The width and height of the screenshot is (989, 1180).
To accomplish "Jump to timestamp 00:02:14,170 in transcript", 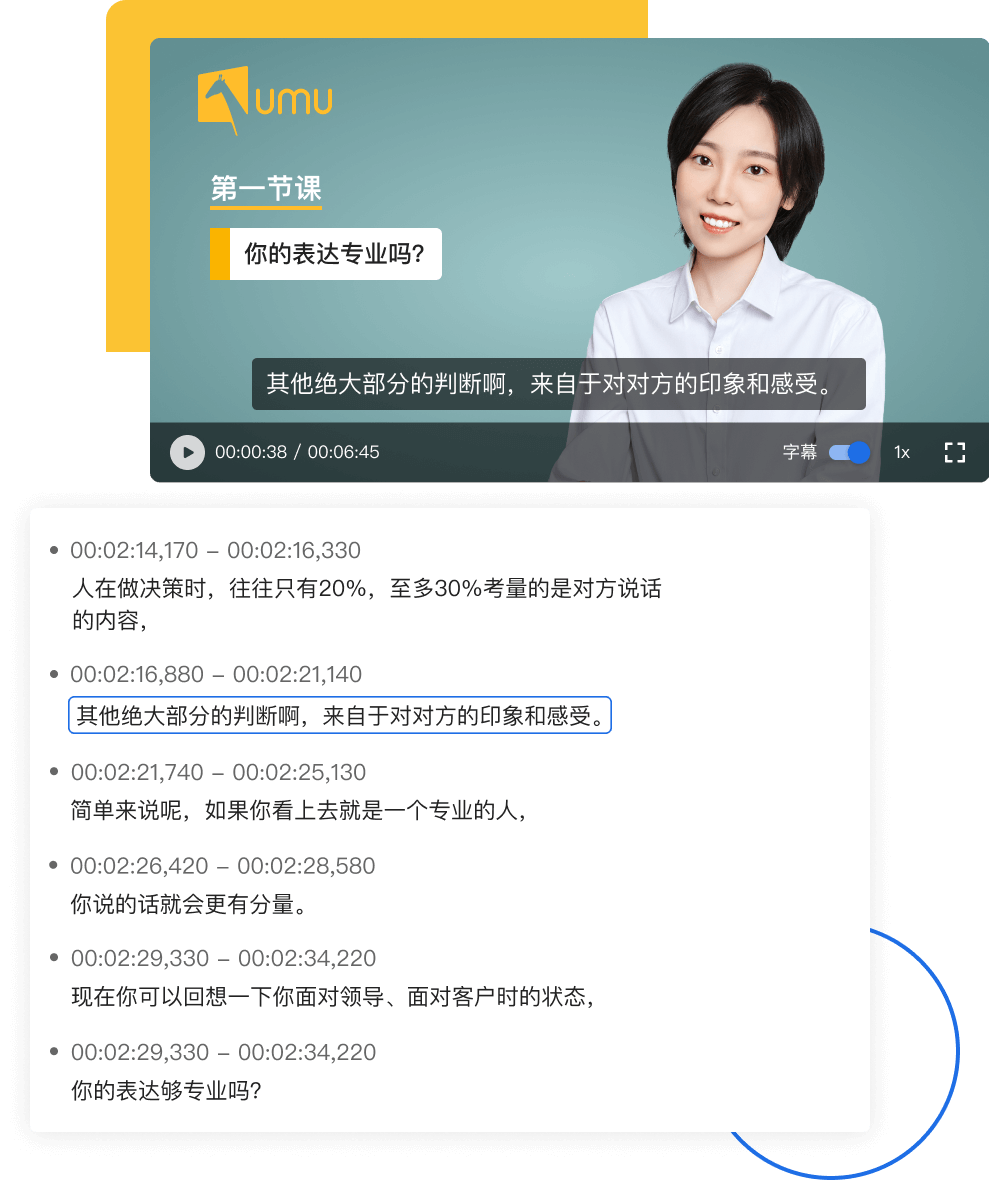I will pyautogui.click(x=215, y=550).
